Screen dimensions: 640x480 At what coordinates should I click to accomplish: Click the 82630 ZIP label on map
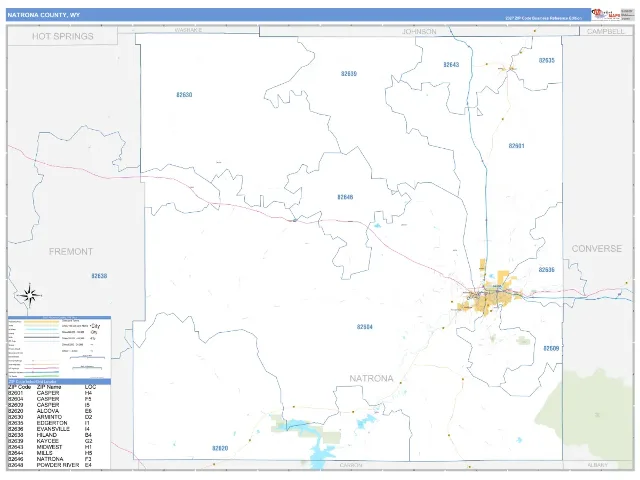tap(184, 95)
